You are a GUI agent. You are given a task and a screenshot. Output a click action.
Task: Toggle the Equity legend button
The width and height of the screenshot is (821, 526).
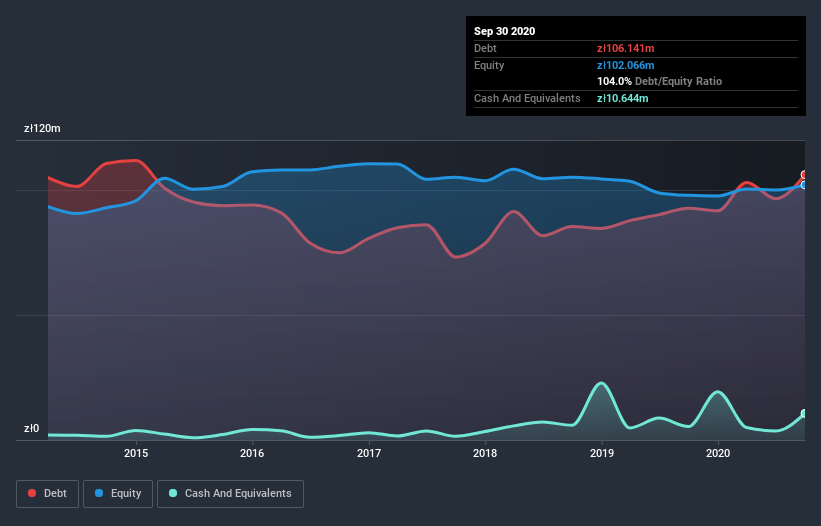pyautogui.click(x=118, y=494)
